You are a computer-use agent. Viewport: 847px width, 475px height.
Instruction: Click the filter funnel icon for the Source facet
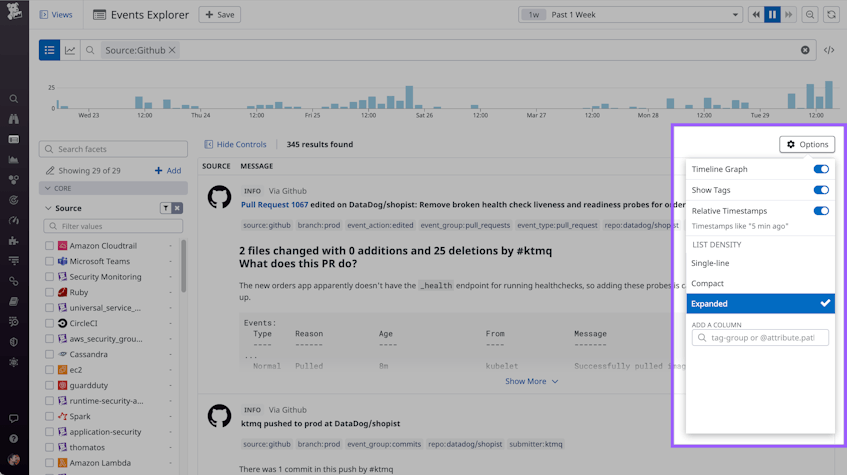point(166,208)
